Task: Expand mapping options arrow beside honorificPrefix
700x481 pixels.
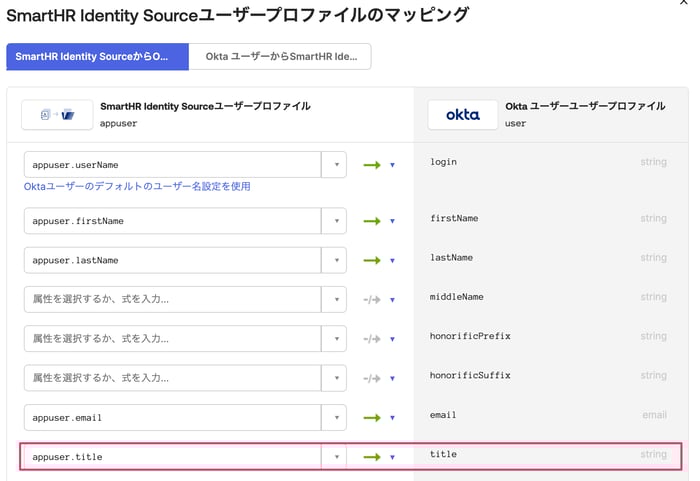Action: (392, 339)
